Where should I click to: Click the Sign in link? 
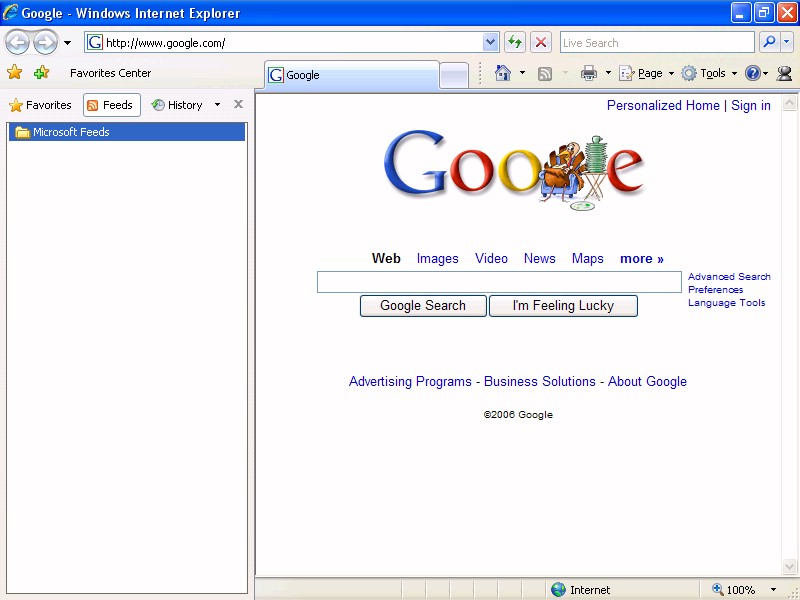click(x=751, y=106)
